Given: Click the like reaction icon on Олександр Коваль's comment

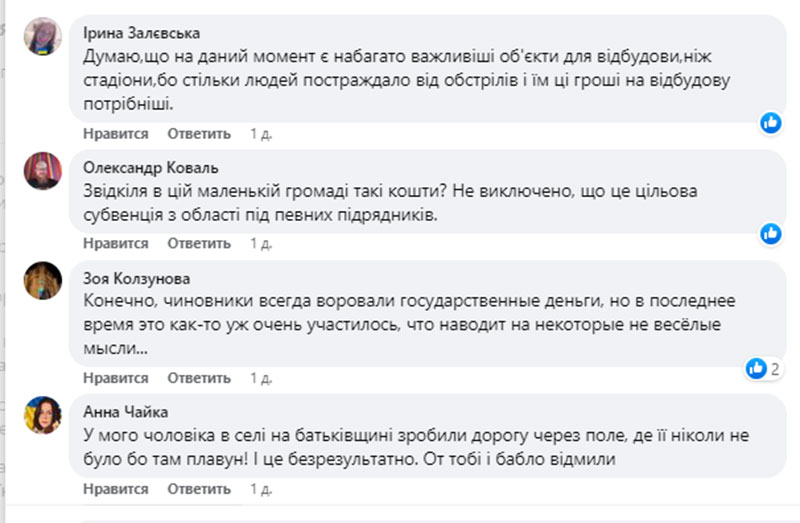Looking at the screenshot, I should tap(770, 233).
